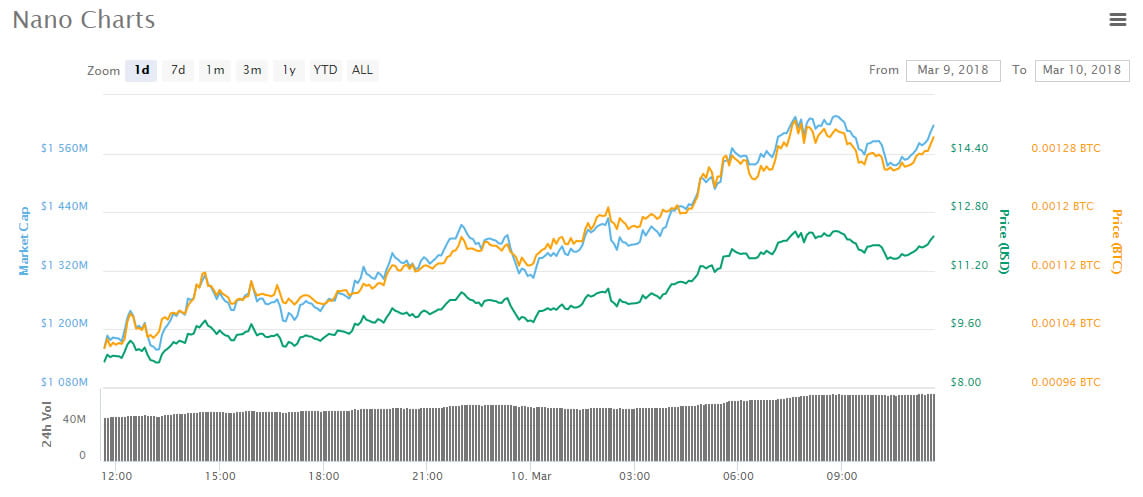
Task: Toggle the Price (USD) axis label
Action: (1003, 241)
